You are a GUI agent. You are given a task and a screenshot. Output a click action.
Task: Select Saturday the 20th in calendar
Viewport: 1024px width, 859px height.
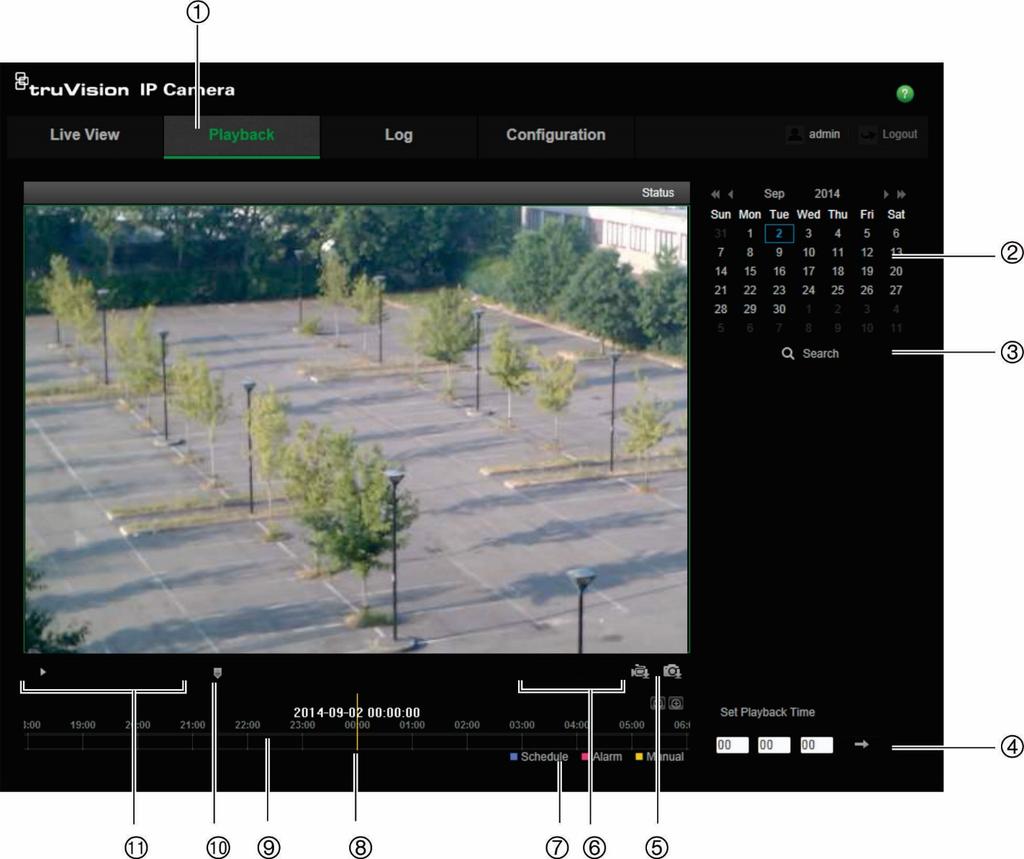click(896, 271)
